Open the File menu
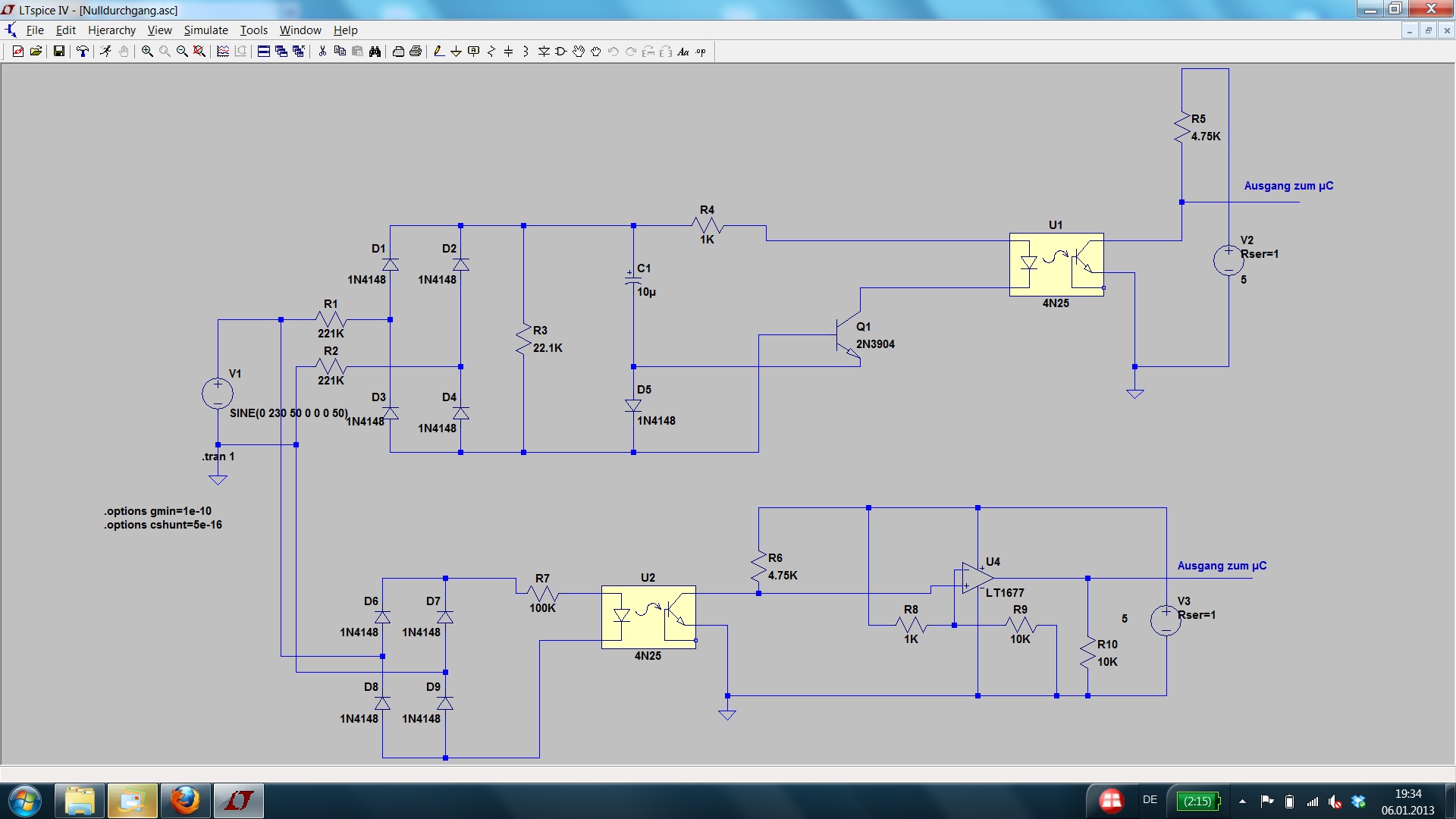This screenshot has width=1456, height=819. pyautogui.click(x=35, y=30)
